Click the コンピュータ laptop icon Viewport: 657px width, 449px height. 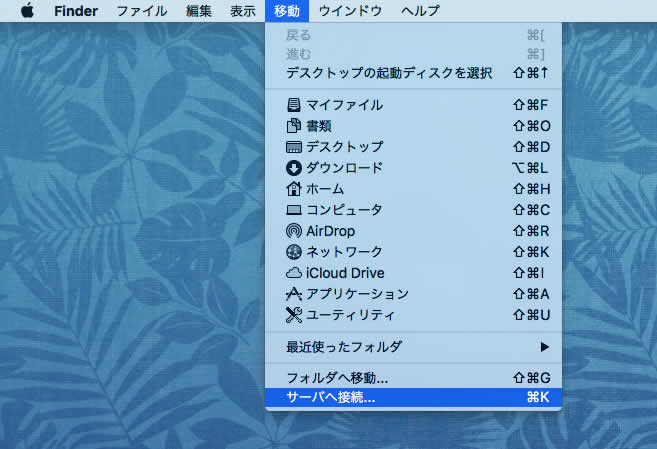tap(294, 210)
